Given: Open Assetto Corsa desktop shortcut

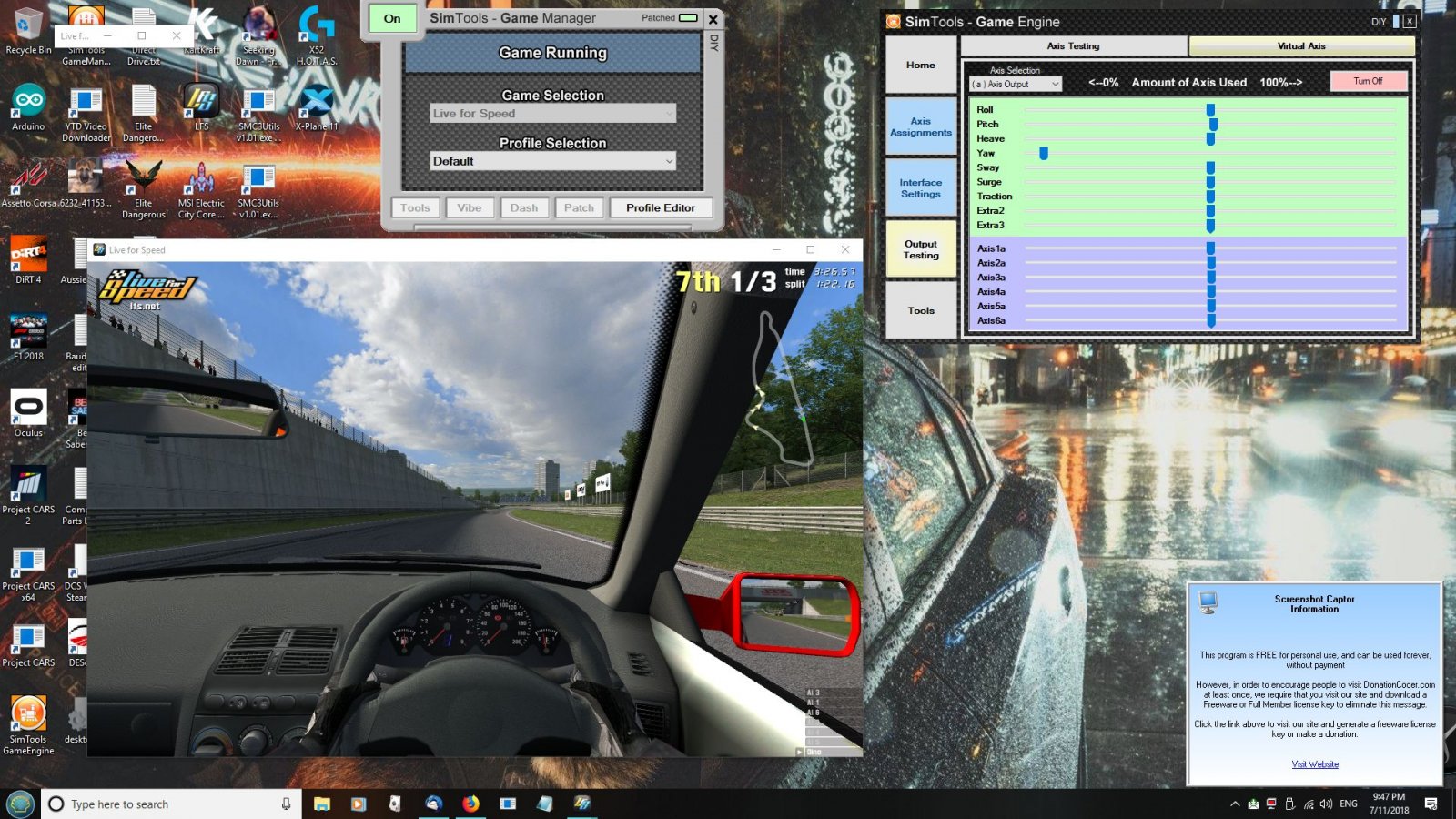Looking at the screenshot, I should coord(28,184).
